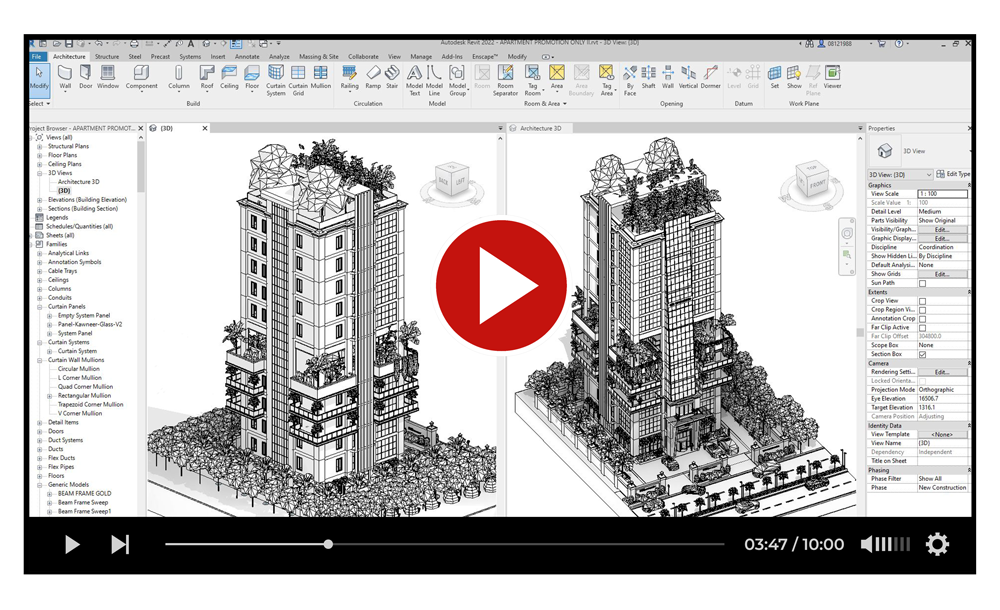Click the video progress slider handle

click(328, 544)
